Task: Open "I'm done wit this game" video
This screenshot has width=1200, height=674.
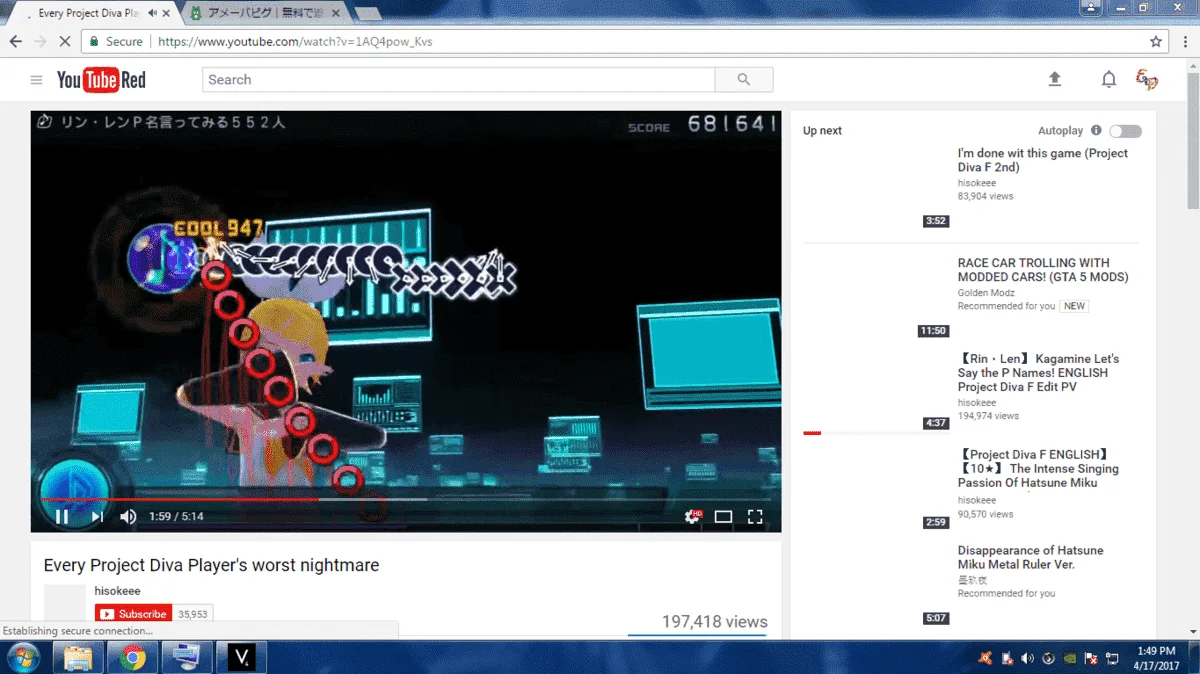Action: click(x=1042, y=160)
